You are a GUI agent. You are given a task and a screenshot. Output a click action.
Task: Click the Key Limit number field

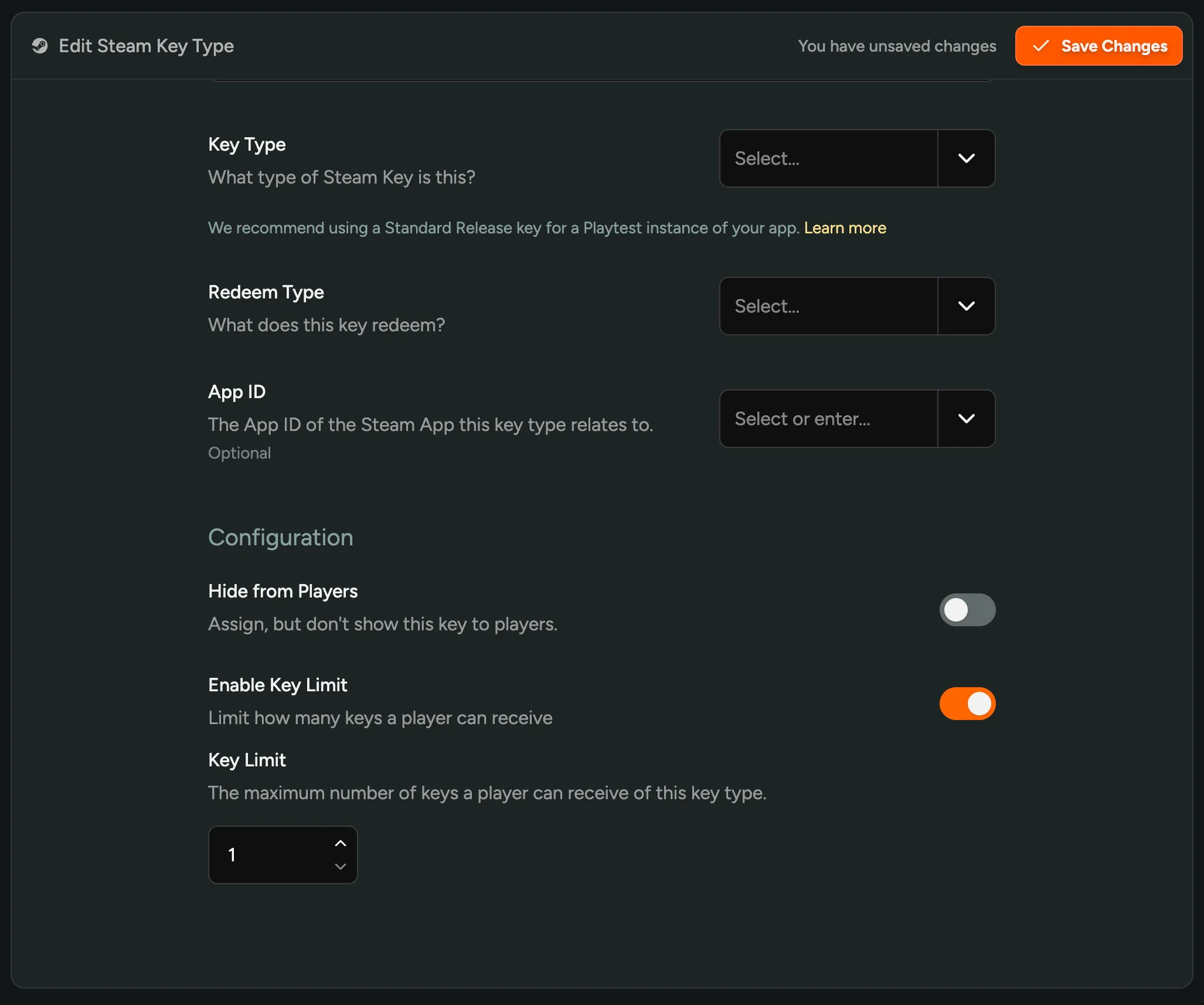[283, 855]
